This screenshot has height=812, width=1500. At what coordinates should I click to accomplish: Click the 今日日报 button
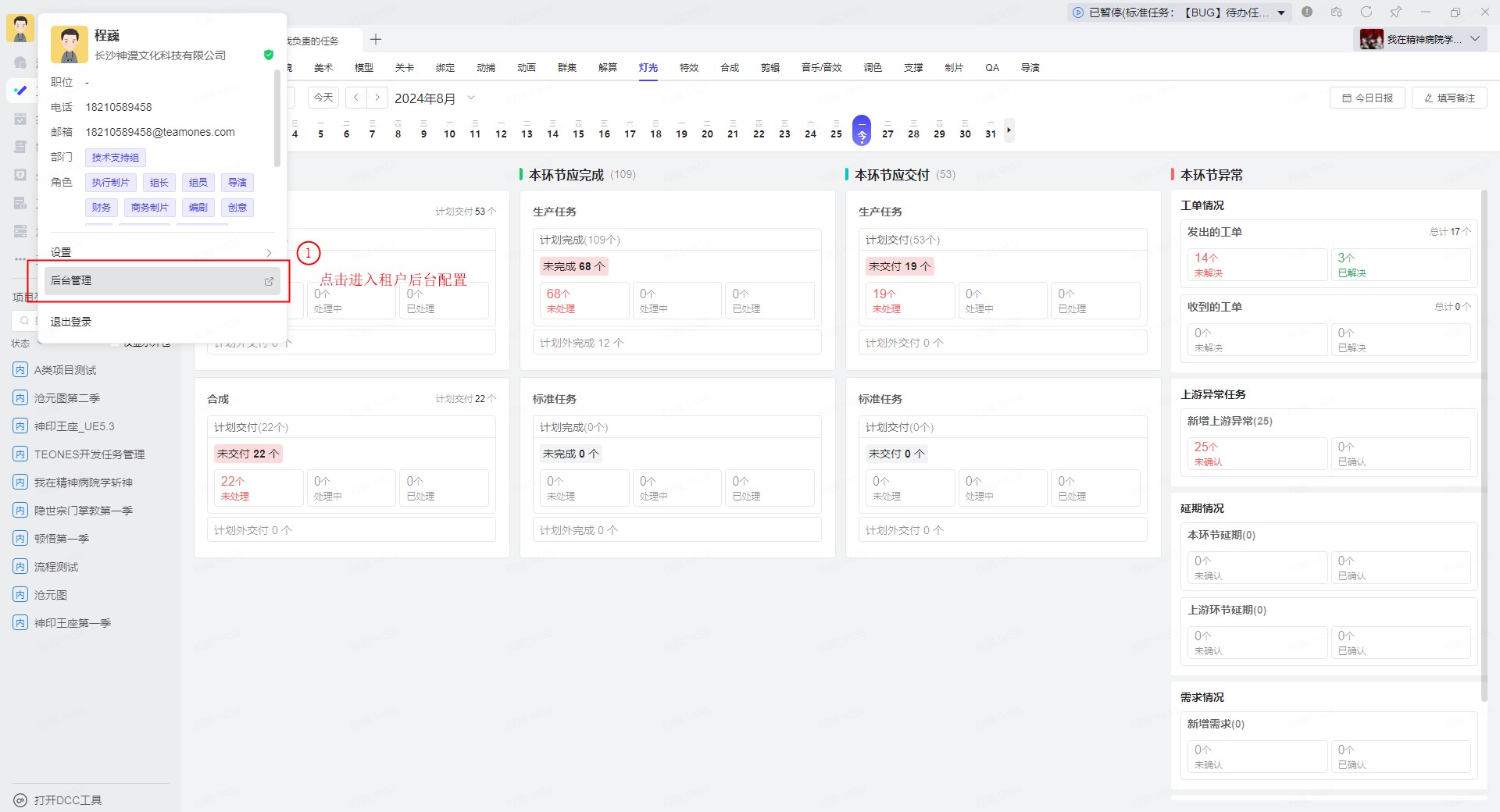click(x=1367, y=98)
